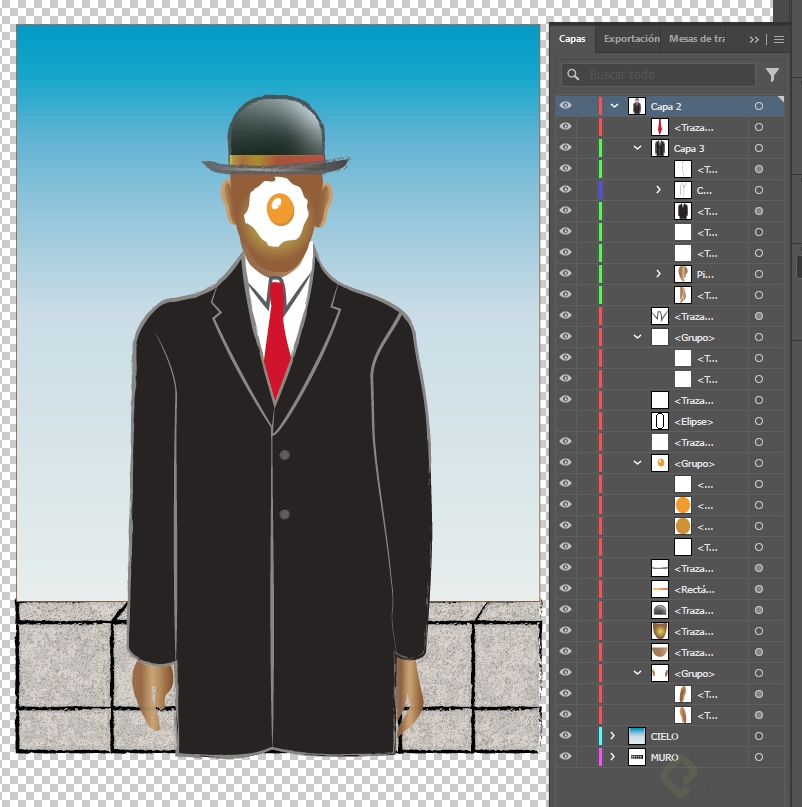Hide the red tie Traza path
802x807 pixels.
coord(566,127)
